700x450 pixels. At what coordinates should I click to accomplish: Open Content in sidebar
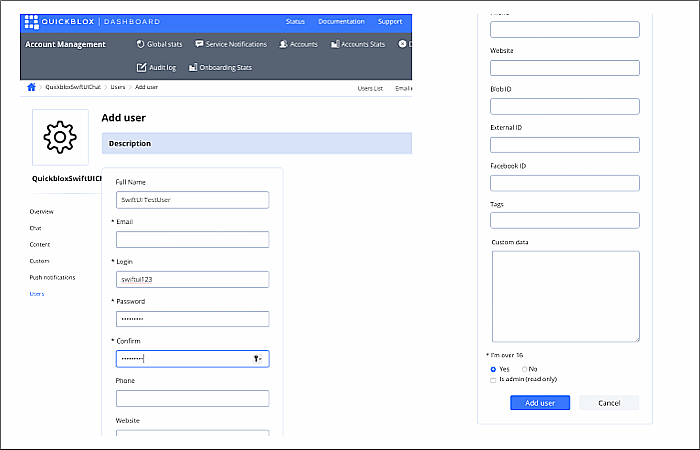(x=40, y=245)
